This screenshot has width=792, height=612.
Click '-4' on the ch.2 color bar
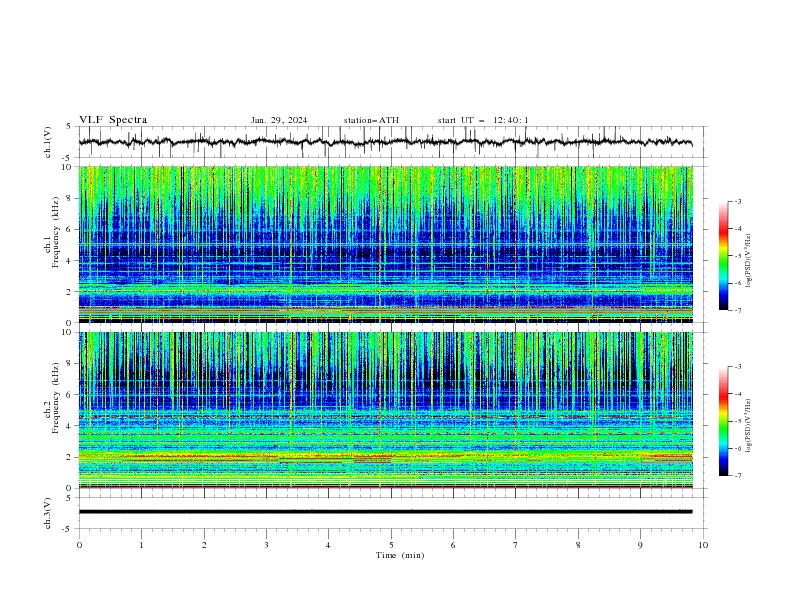point(738,394)
